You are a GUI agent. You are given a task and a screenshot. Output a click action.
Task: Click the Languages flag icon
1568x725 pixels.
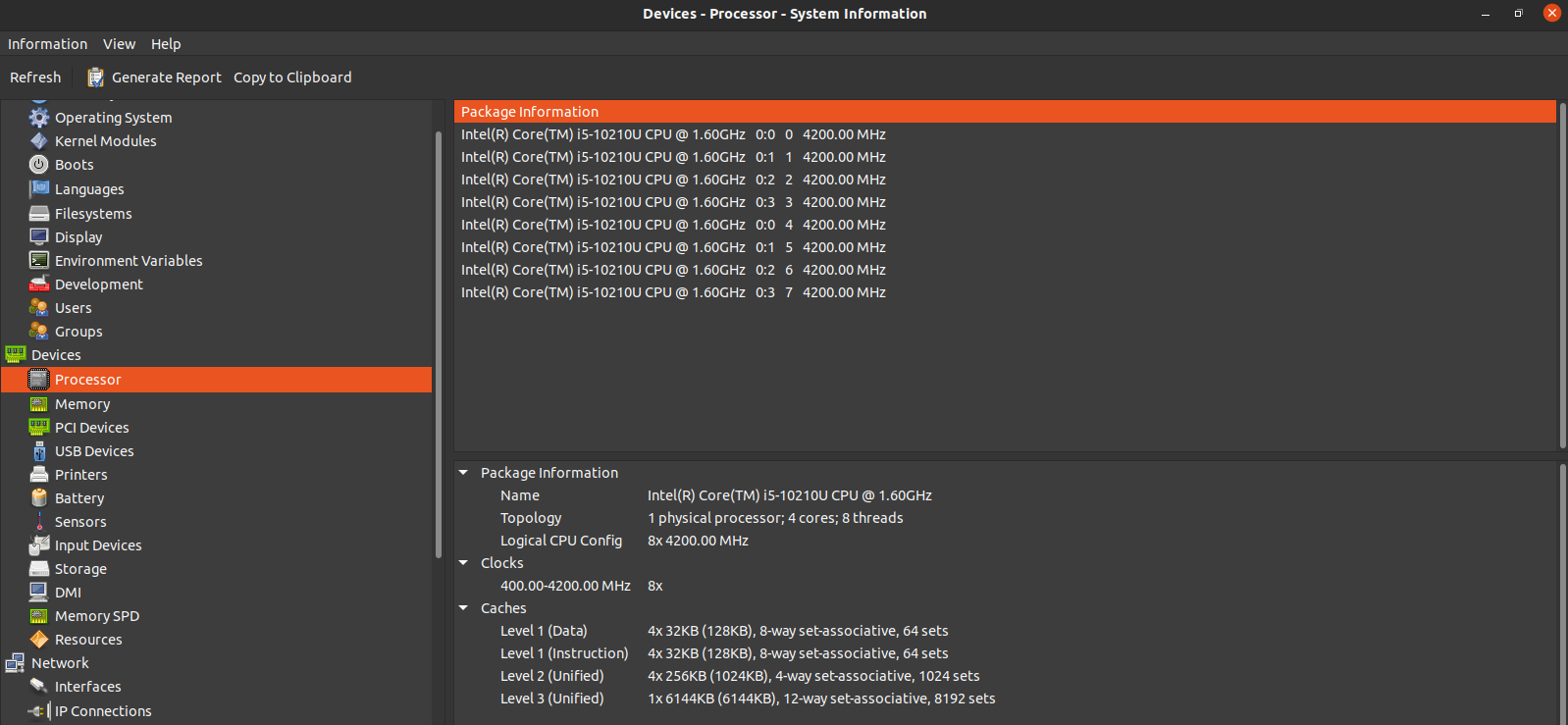coord(39,189)
